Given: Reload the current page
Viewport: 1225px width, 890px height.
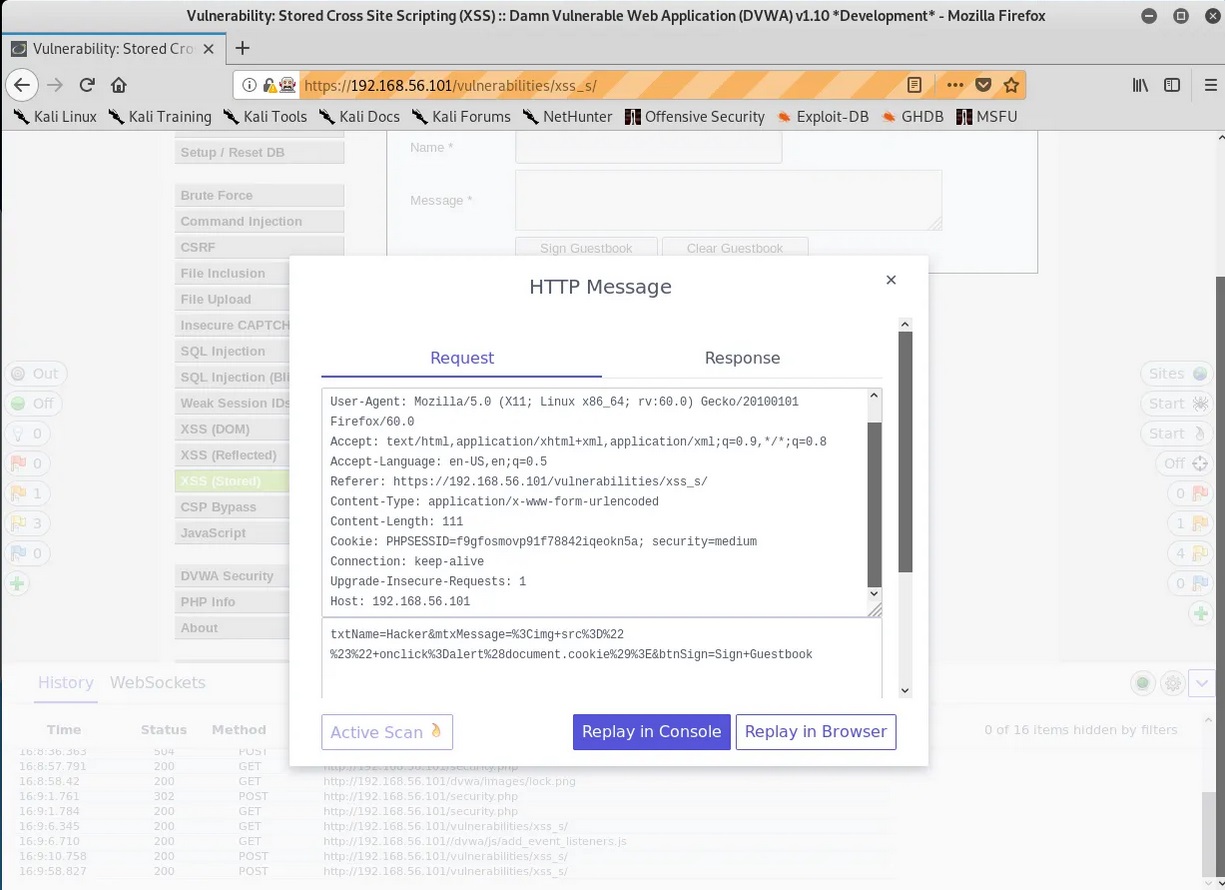Looking at the screenshot, I should click(87, 85).
